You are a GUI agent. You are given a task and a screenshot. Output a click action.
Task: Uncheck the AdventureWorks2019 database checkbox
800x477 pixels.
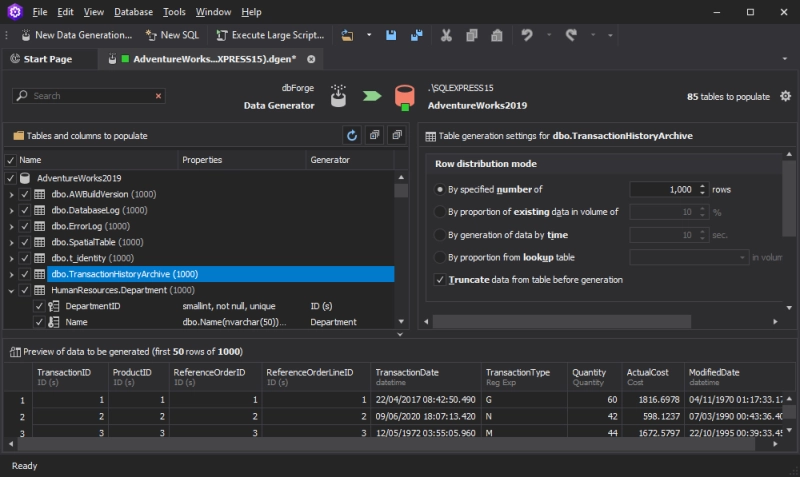point(10,179)
